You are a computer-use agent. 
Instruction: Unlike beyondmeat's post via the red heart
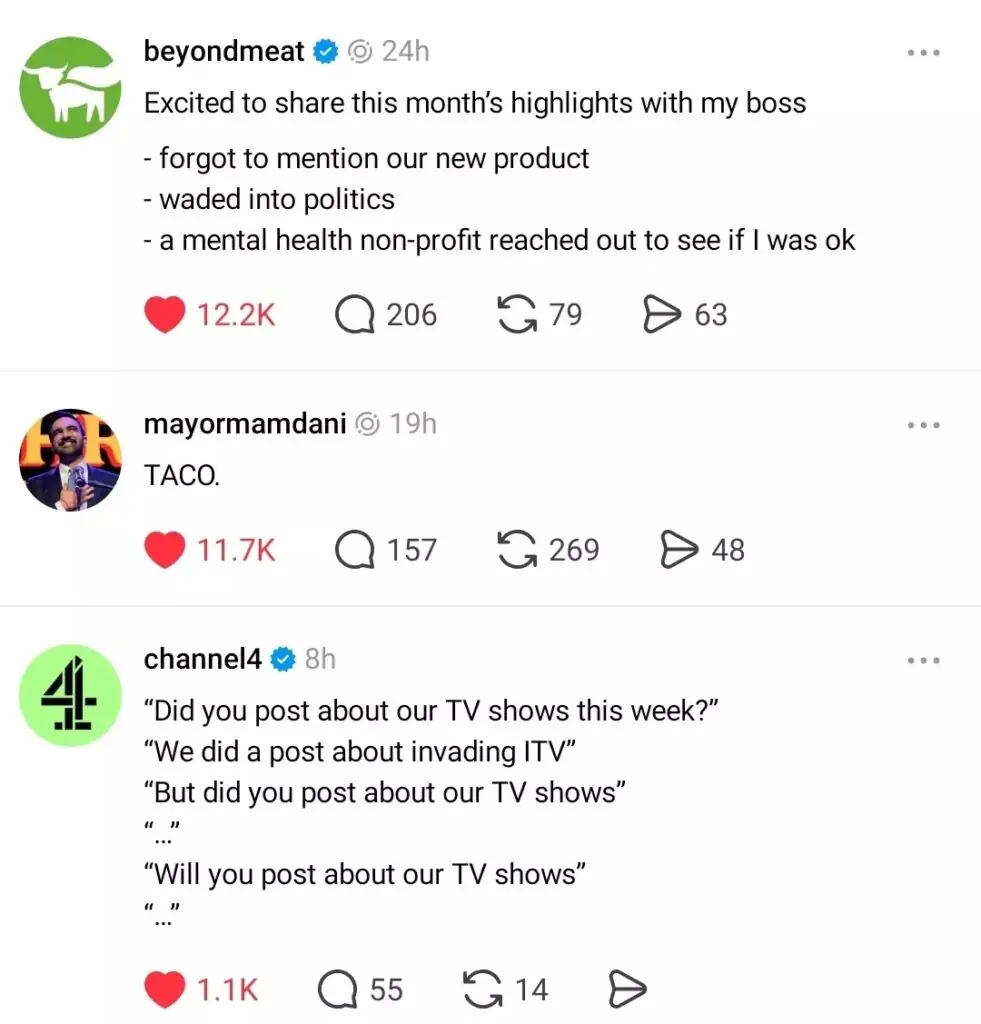pos(164,314)
